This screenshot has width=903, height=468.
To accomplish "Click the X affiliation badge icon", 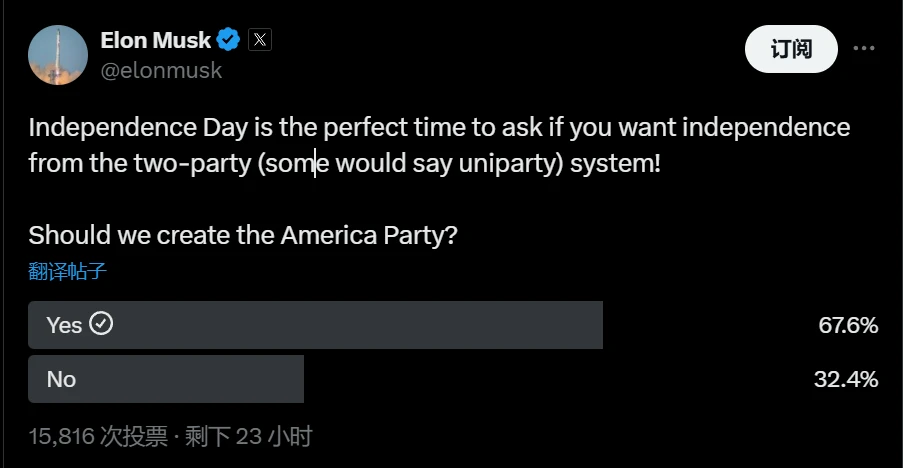I will [x=259, y=40].
